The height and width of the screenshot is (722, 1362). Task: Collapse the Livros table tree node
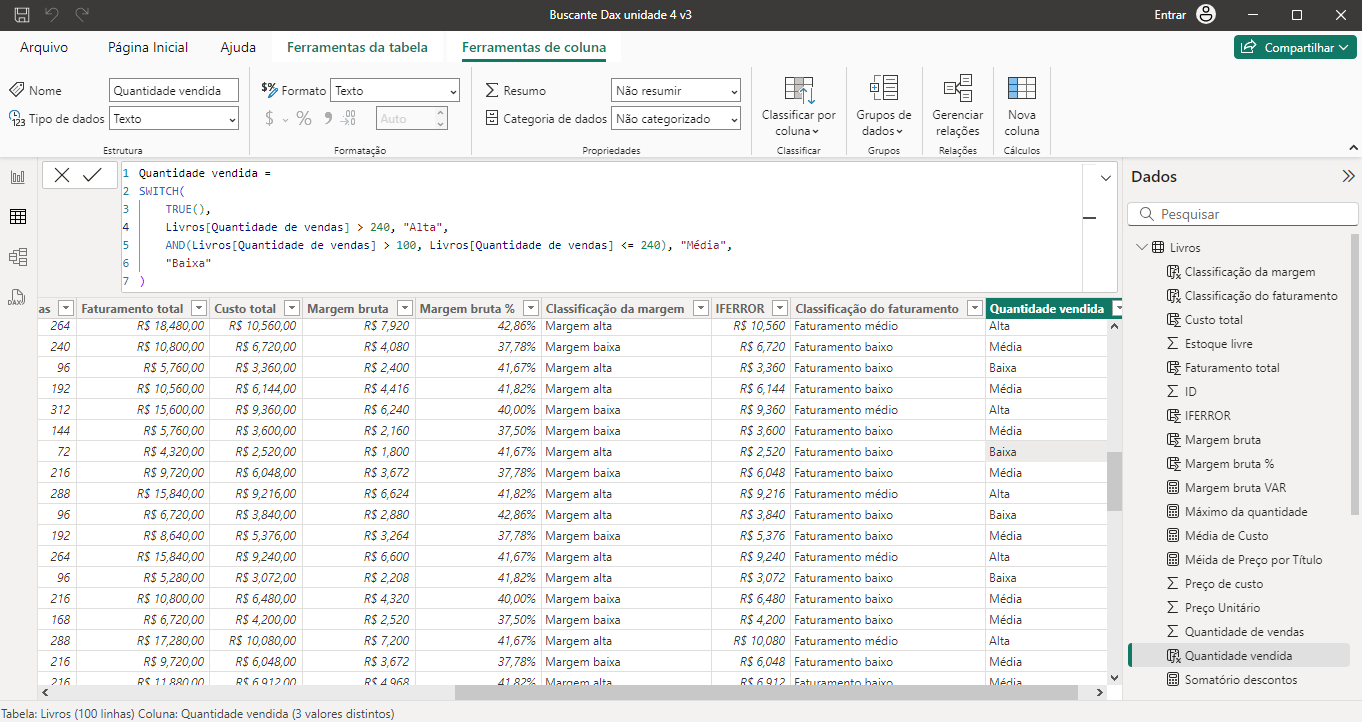click(1141, 248)
